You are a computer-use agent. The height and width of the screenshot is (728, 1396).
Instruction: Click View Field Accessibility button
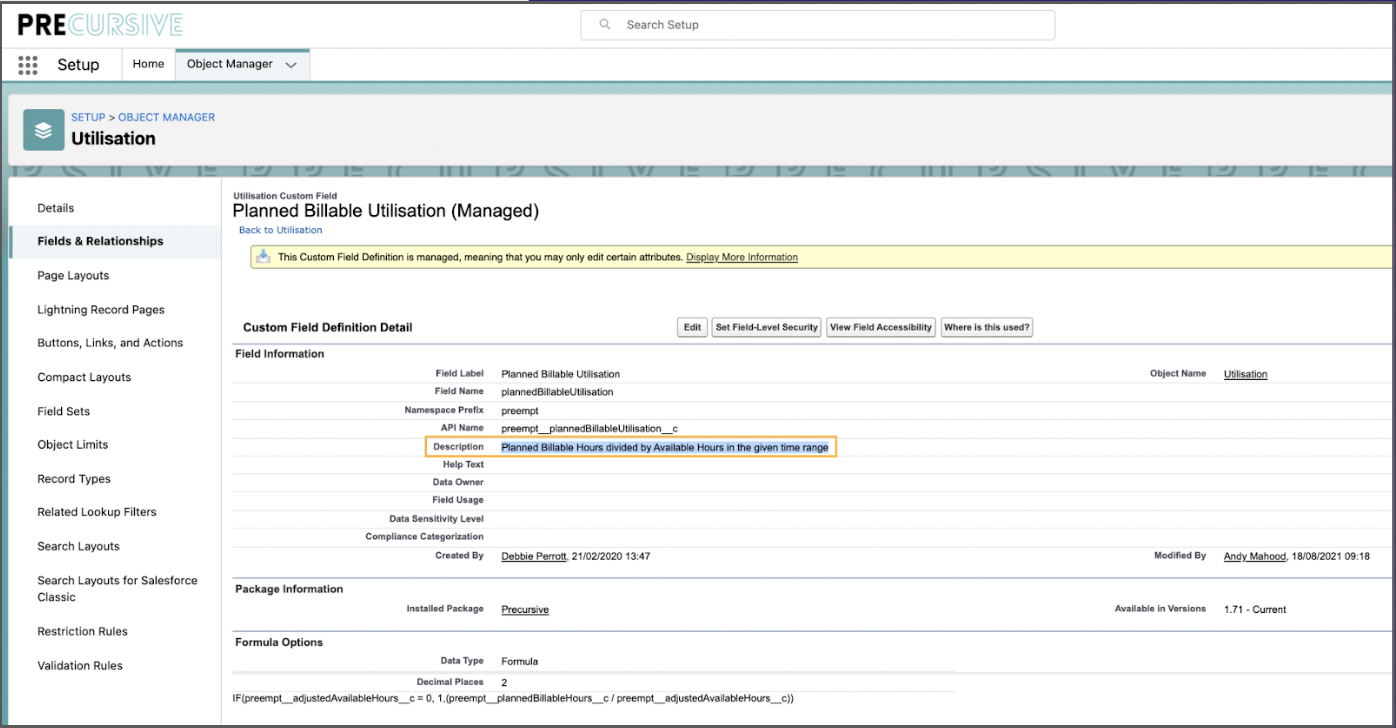pyautogui.click(x=881, y=327)
